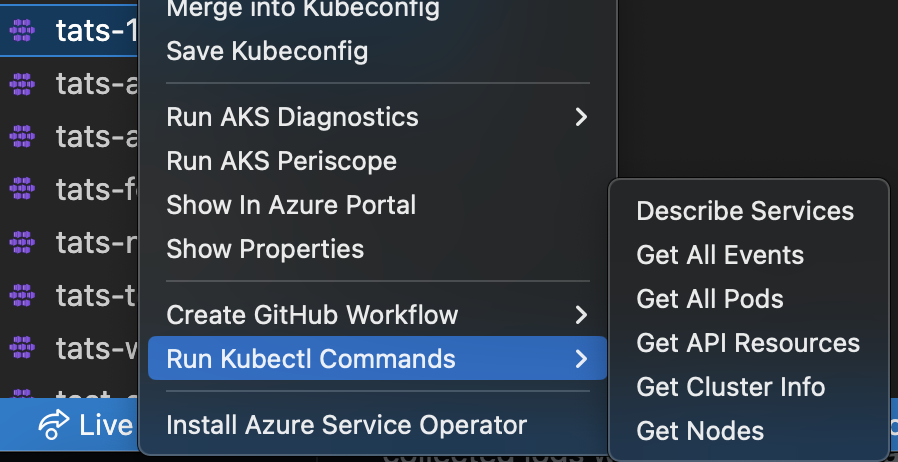
Task: Click the cluster icon next to tats-t
Action: click(22, 295)
